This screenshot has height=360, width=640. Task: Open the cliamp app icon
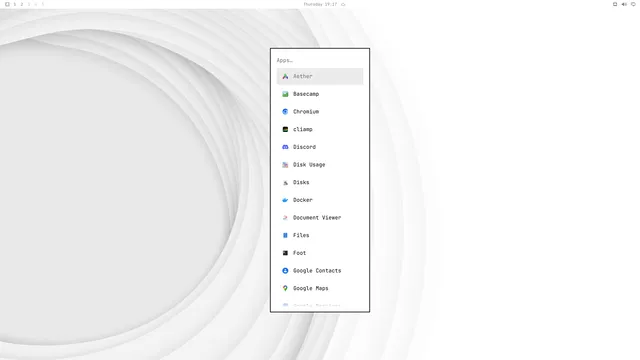coord(285,129)
